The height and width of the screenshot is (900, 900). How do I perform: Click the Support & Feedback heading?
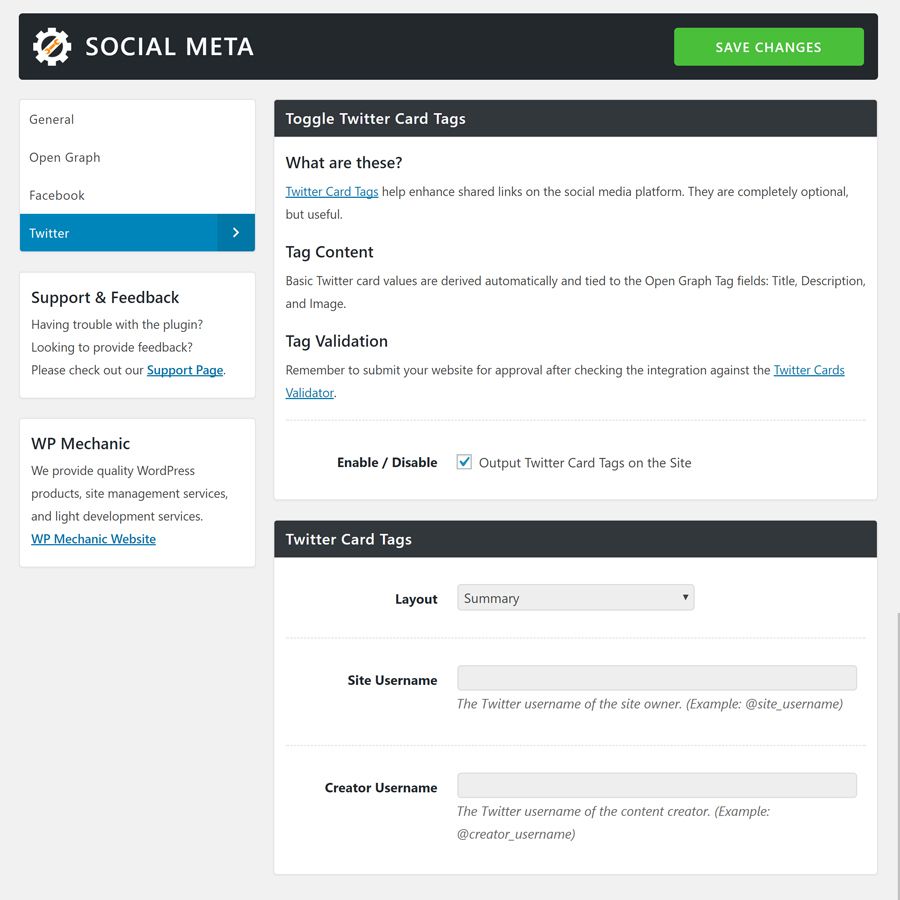pos(105,297)
